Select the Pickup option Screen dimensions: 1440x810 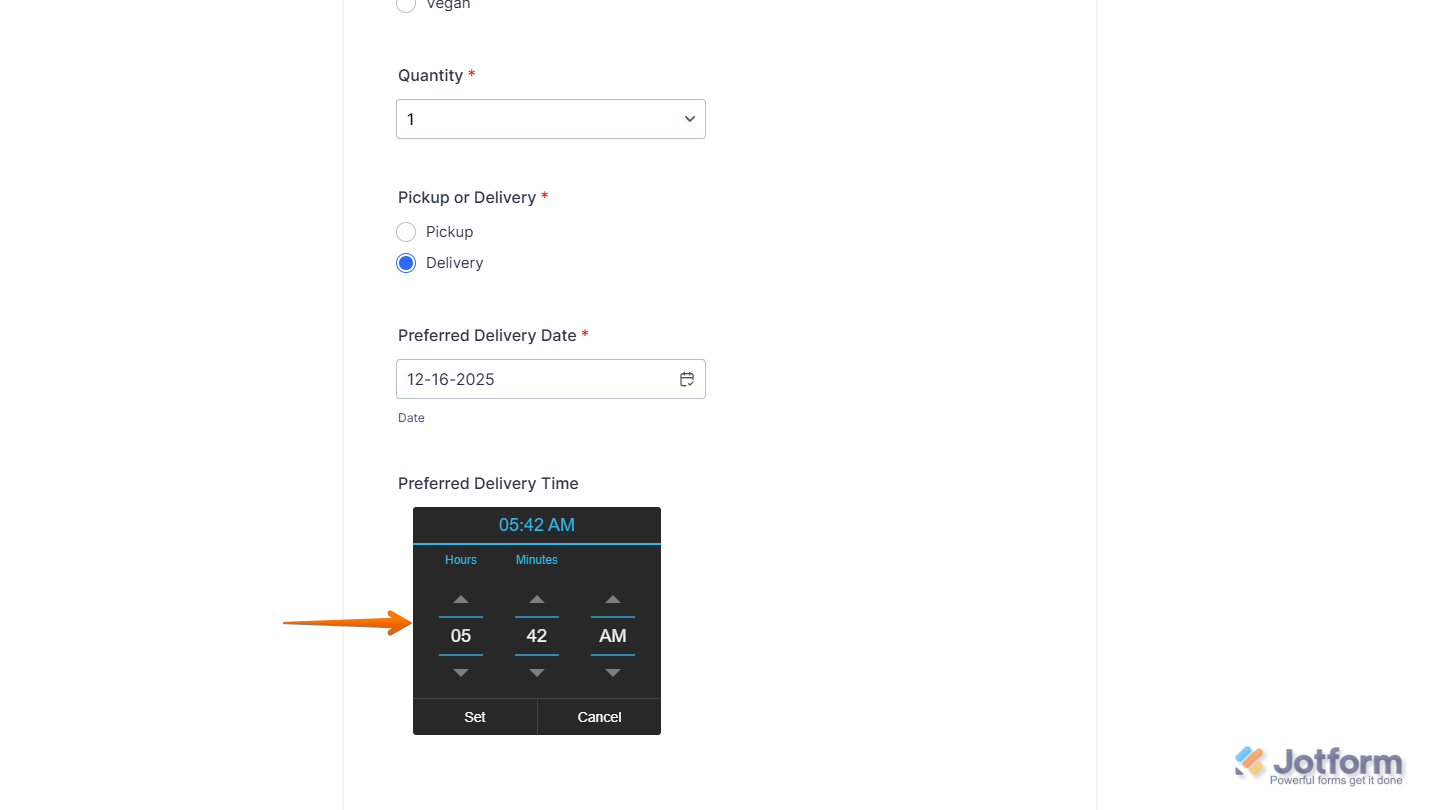coord(406,231)
